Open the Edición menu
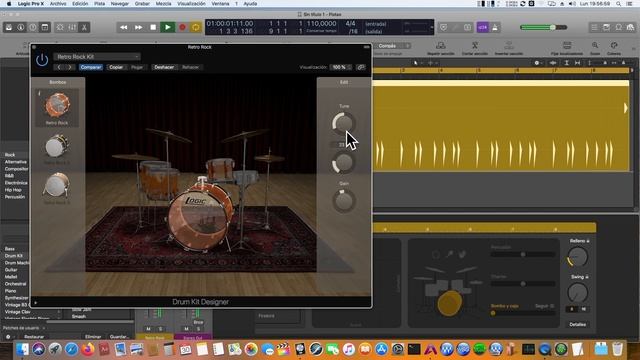This screenshot has width=640, height=360. click(x=80, y=4)
